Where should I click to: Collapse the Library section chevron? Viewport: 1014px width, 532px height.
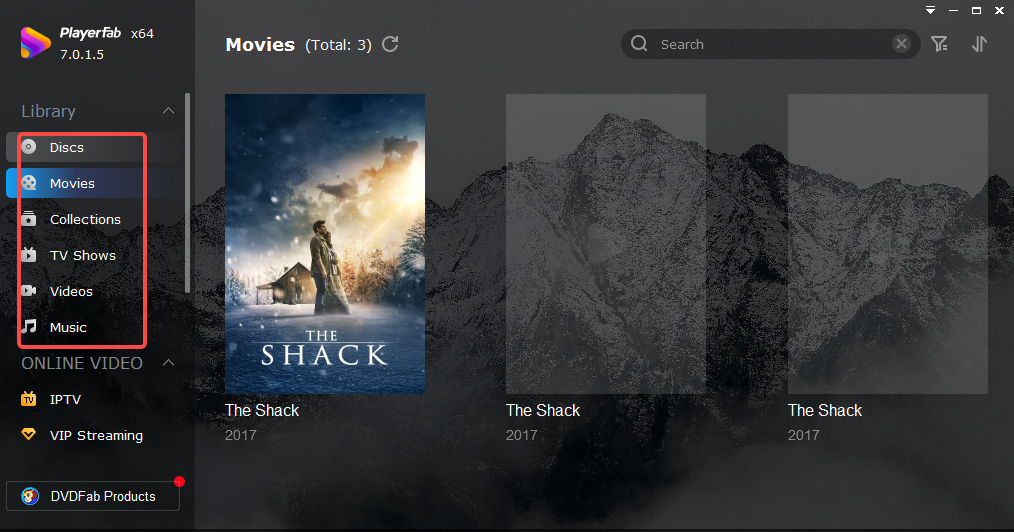click(168, 111)
